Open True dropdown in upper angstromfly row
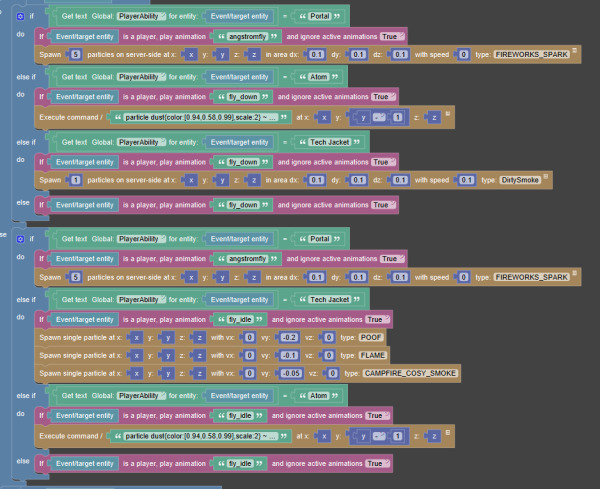600x489 pixels. [392, 37]
